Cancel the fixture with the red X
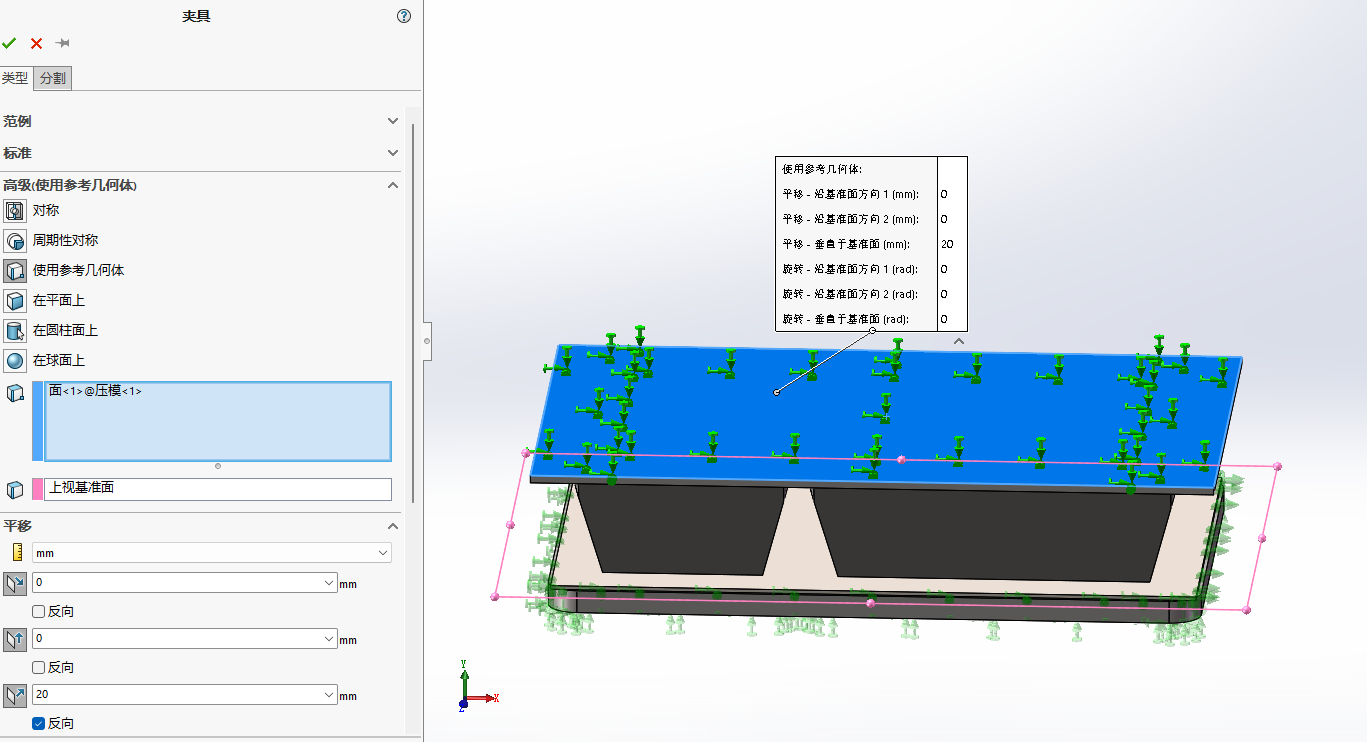The width and height of the screenshot is (1367, 742). pos(36,43)
